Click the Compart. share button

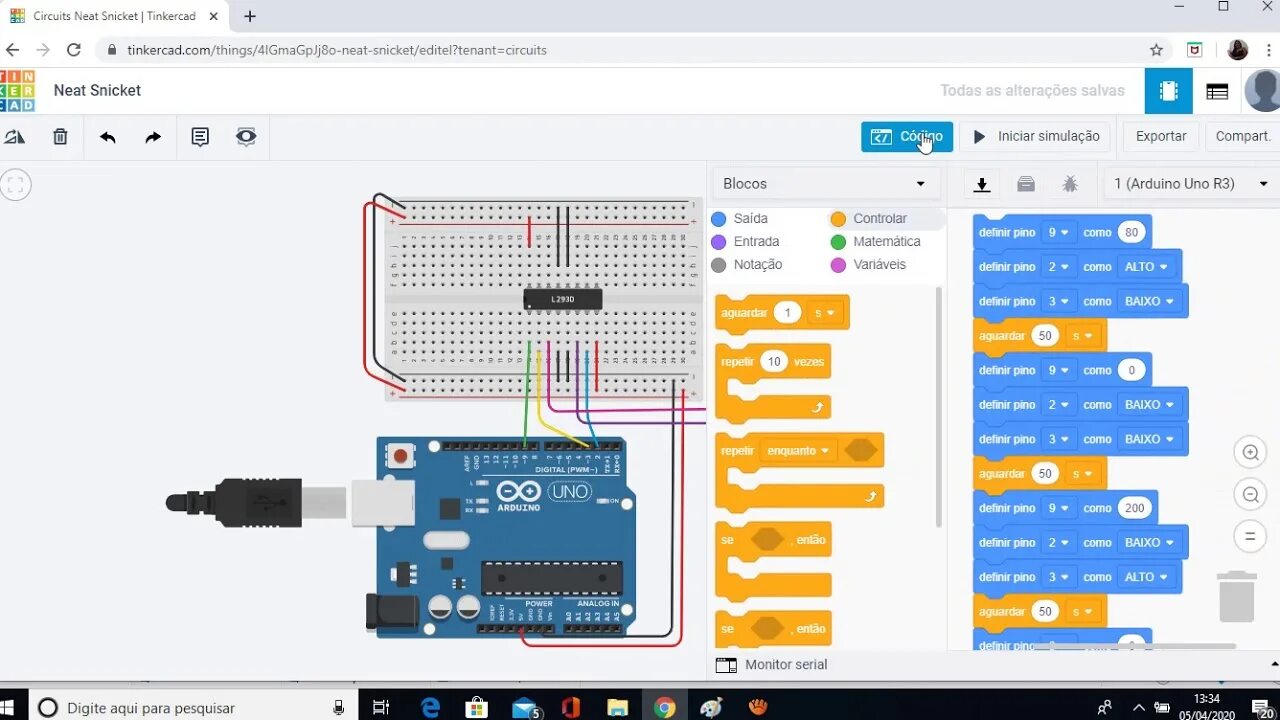1242,137
